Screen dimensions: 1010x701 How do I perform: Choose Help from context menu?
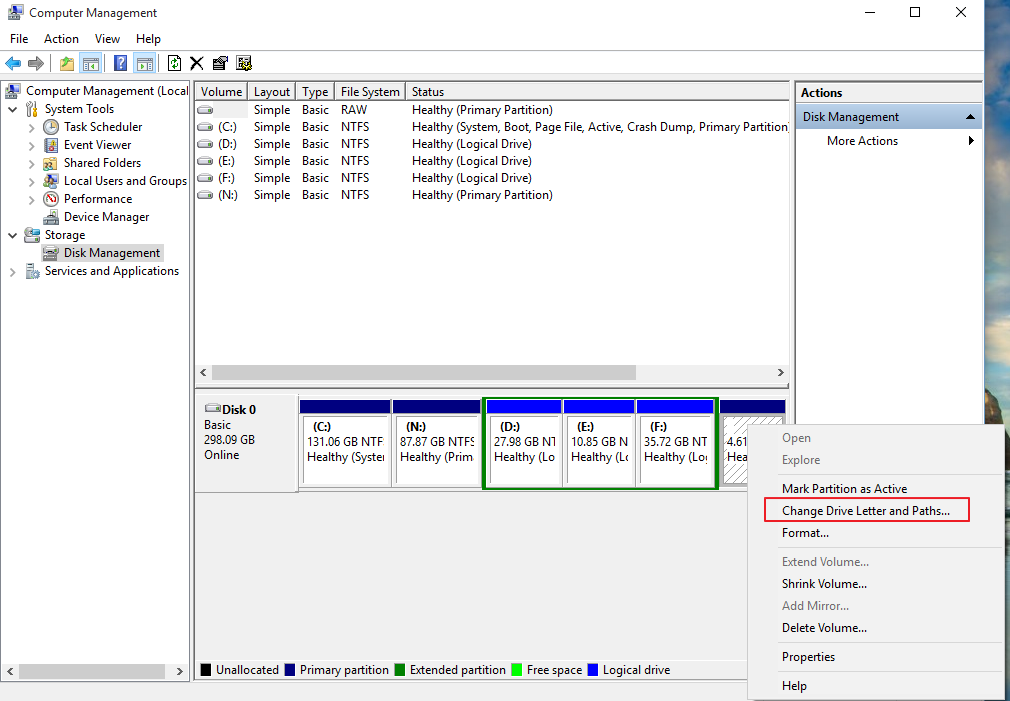pos(876,686)
